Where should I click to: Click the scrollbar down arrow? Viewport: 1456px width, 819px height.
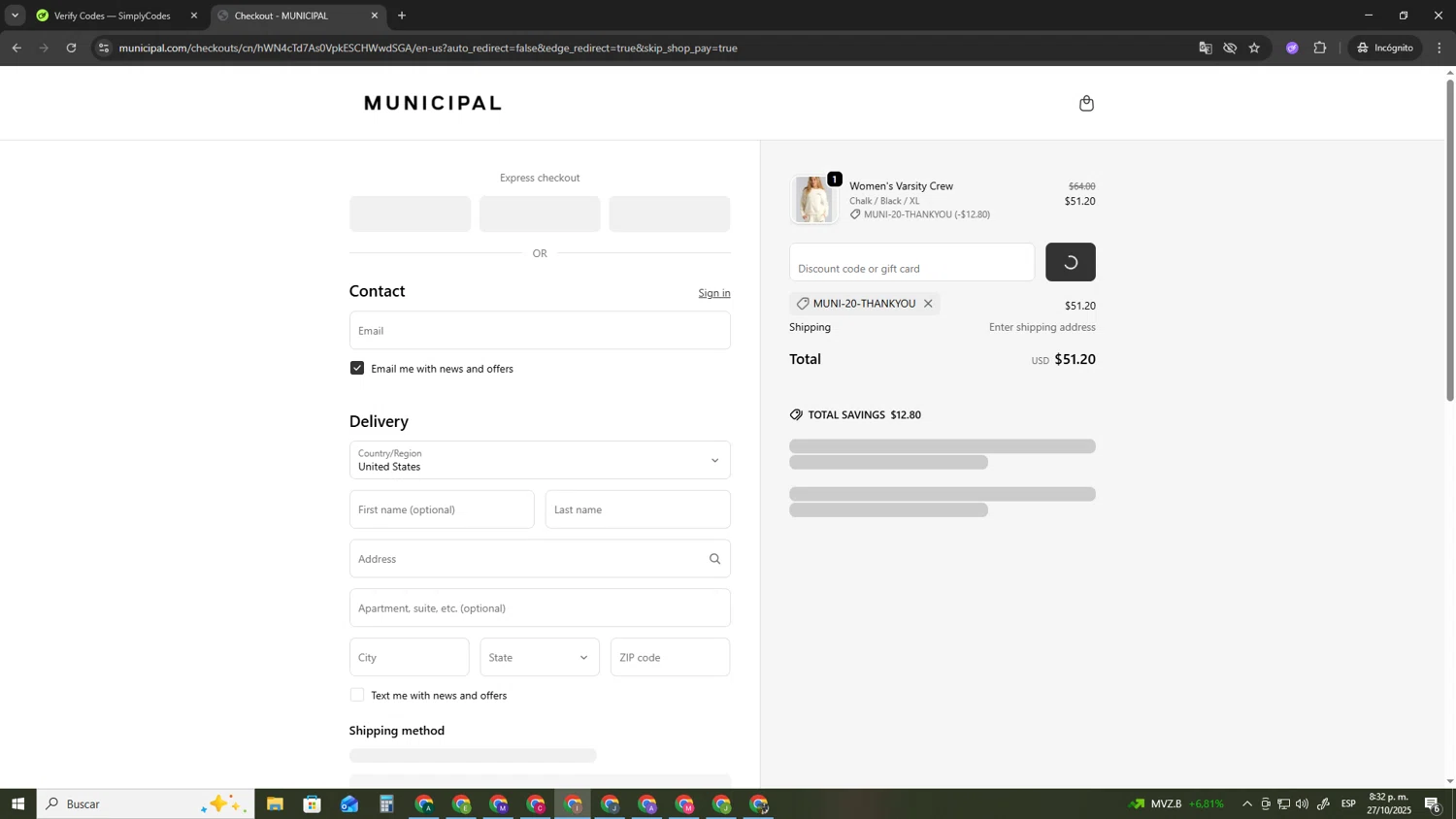click(x=1450, y=781)
